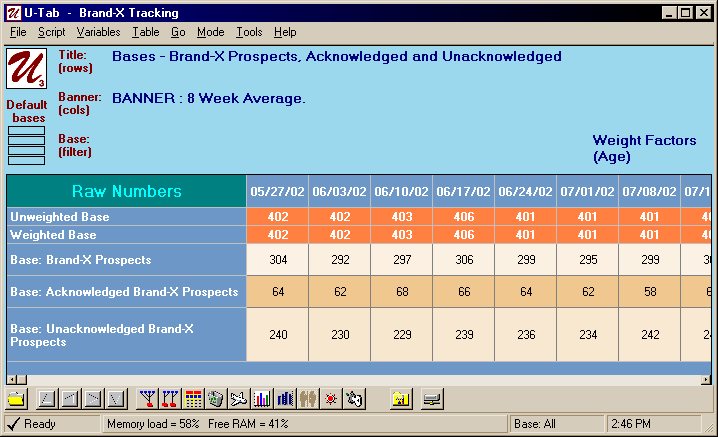
Task: Select the second Default bases box
Action: pos(27,141)
